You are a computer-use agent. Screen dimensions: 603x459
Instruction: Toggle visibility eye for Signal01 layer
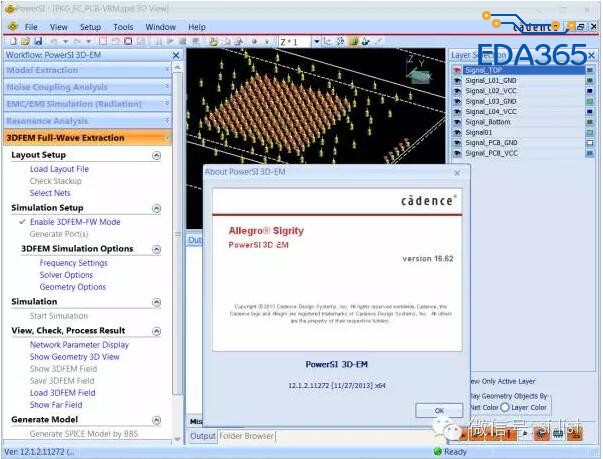coord(457,132)
